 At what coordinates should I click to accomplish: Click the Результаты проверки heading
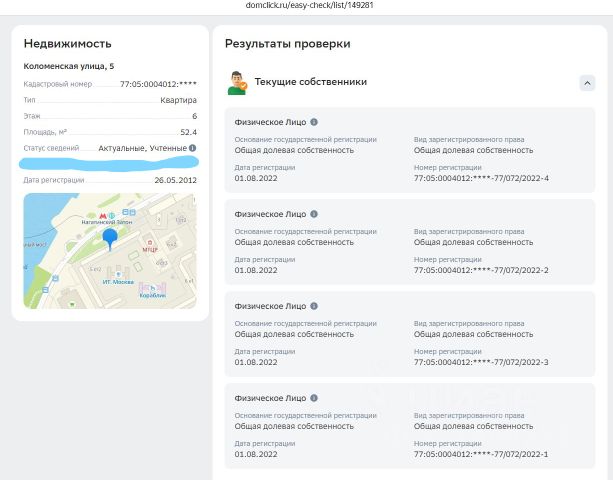coord(287,44)
